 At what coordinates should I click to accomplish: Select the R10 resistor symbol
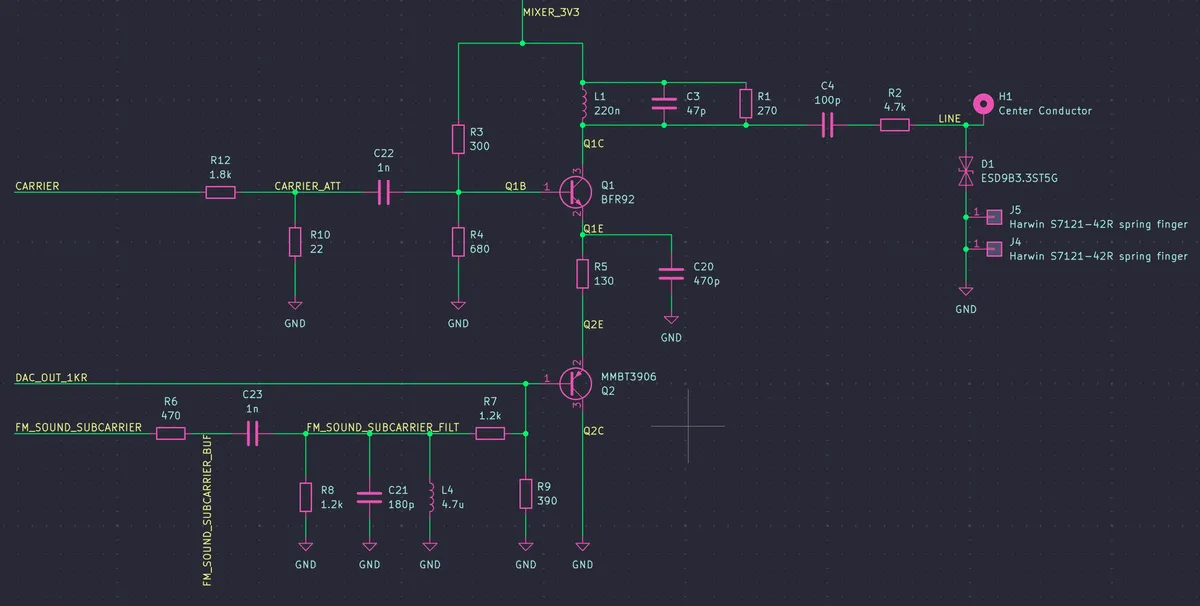(x=295, y=242)
